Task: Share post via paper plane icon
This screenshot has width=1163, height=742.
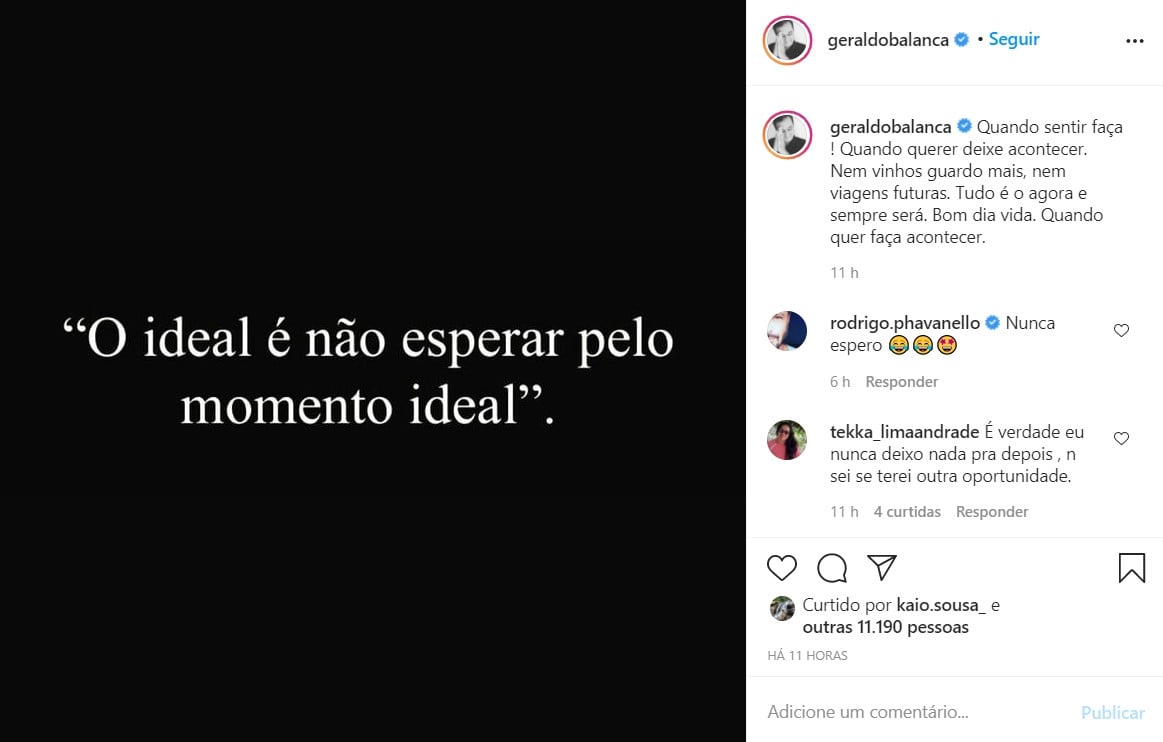Action: [882, 568]
